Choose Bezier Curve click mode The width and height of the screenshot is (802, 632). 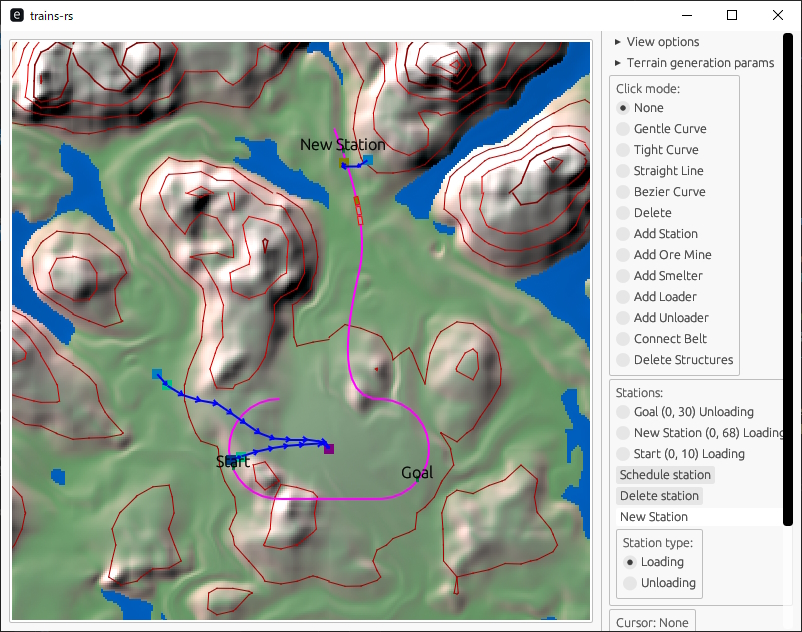pyautogui.click(x=661, y=192)
